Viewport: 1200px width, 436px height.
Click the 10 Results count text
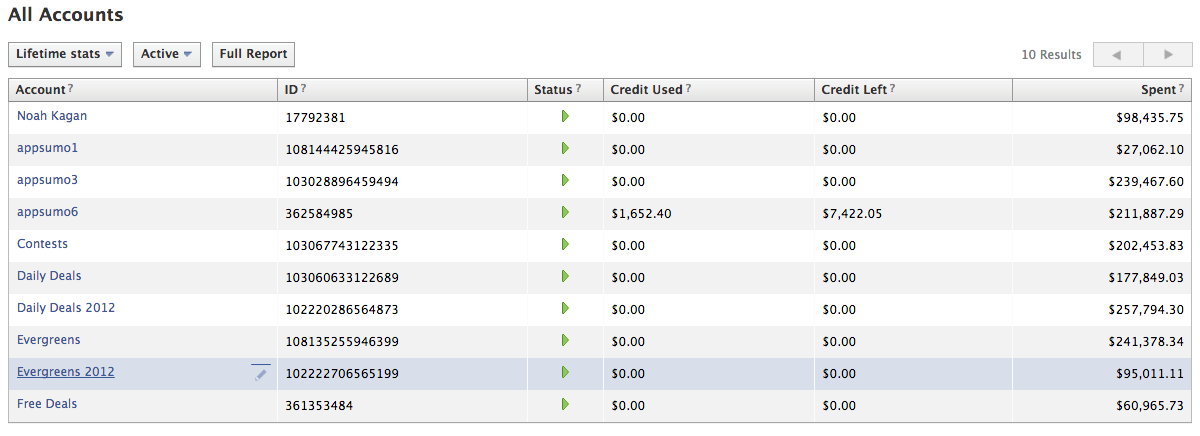click(x=1051, y=55)
